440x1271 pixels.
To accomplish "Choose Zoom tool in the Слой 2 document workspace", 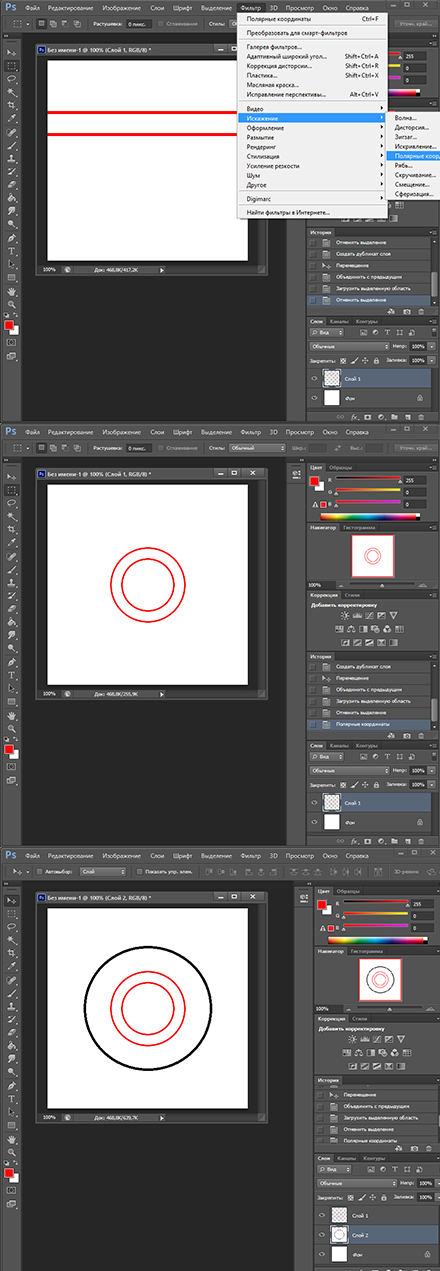I will [x=11, y=1152].
